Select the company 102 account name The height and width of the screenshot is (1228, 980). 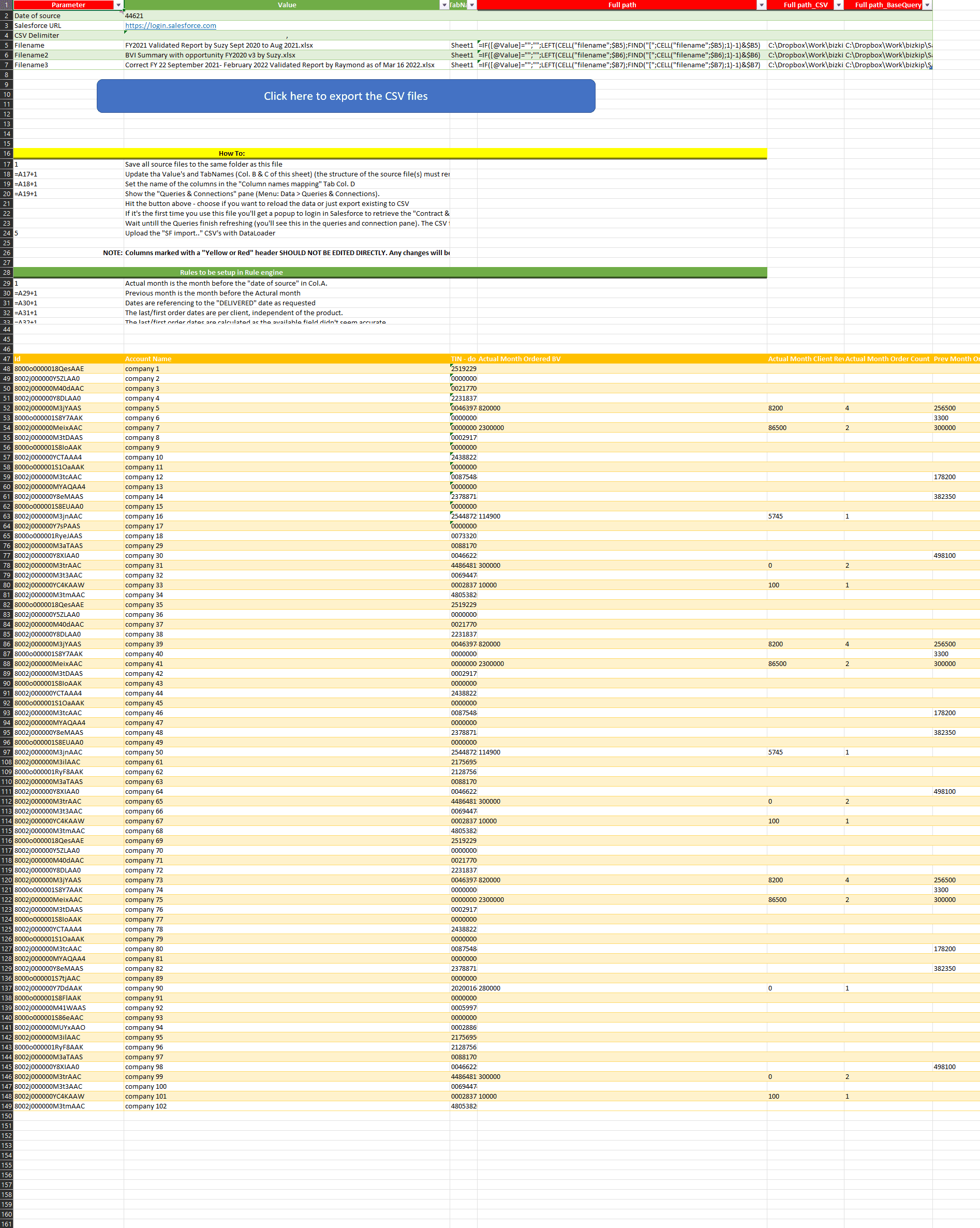pyautogui.click(x=287, y=1106)
